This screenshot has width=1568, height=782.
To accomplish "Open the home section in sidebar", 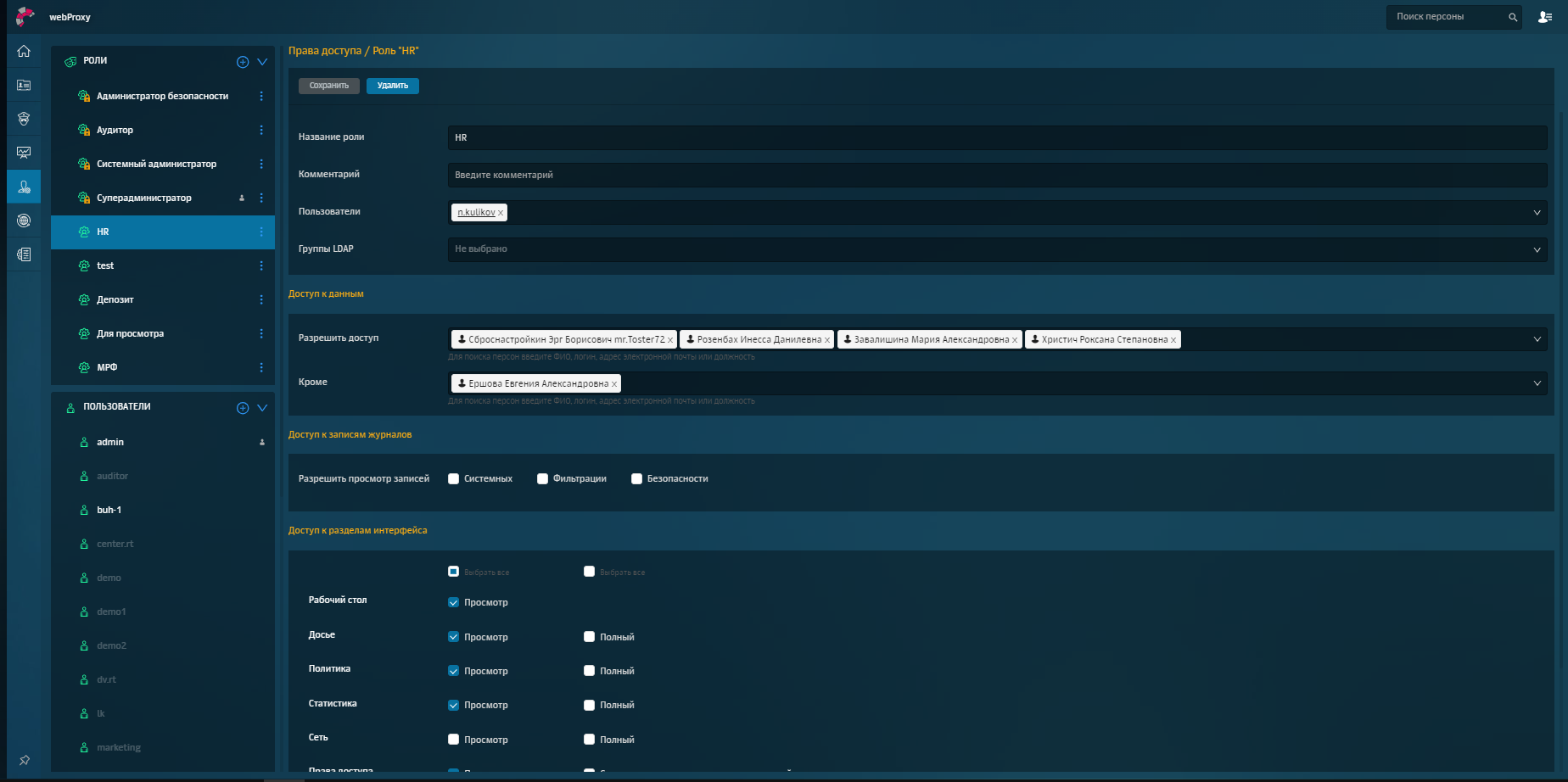I will pyautogui.click(x=24, y=51).
